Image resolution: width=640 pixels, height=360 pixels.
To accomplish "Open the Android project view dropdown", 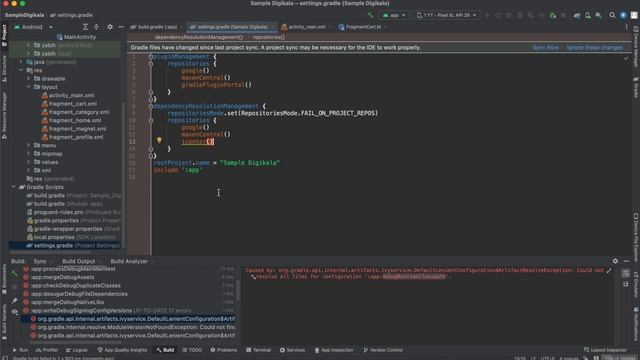I will coord(33,27).
